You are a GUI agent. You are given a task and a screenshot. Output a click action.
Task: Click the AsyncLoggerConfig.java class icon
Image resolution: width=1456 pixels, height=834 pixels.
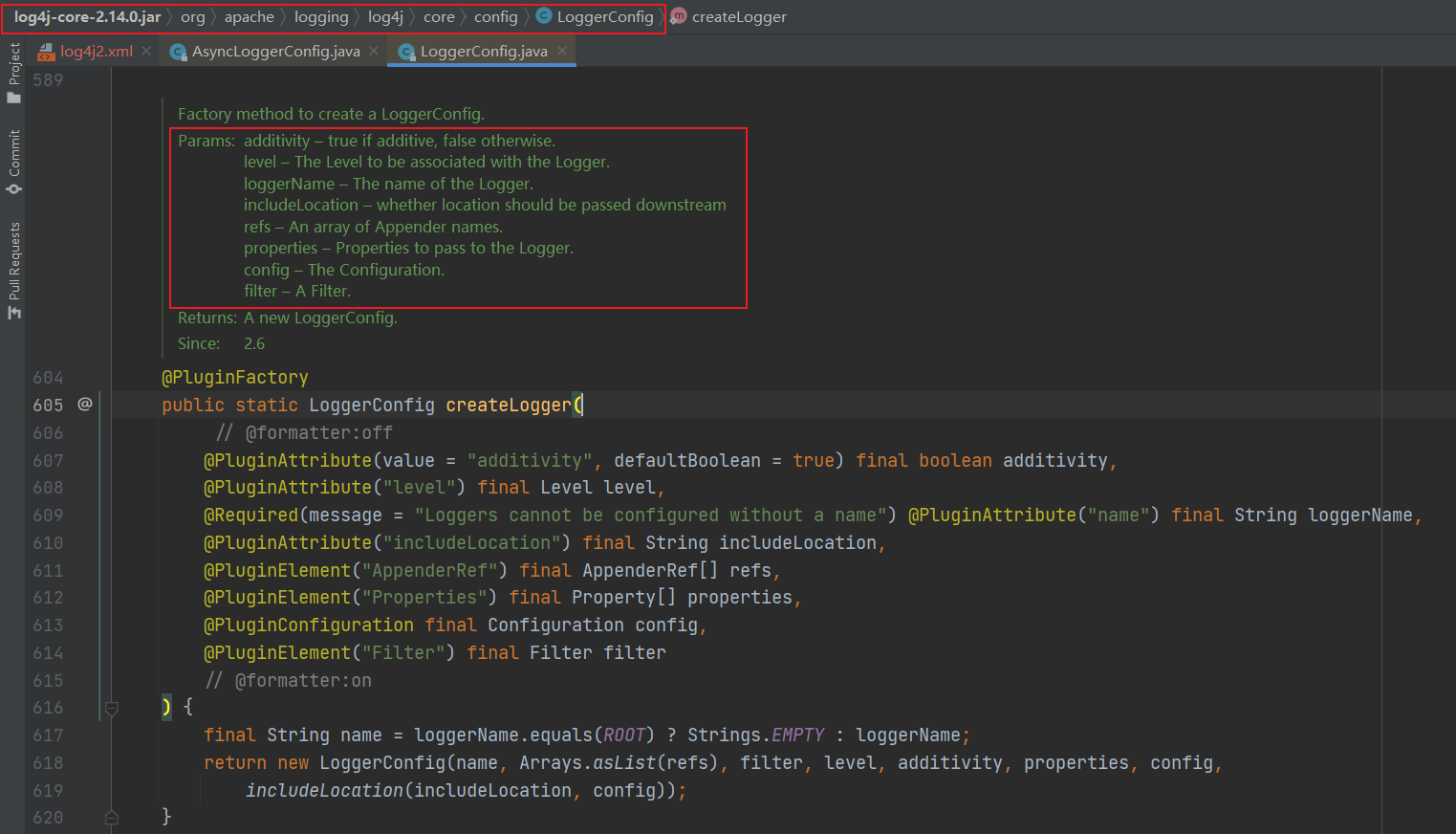178,52
